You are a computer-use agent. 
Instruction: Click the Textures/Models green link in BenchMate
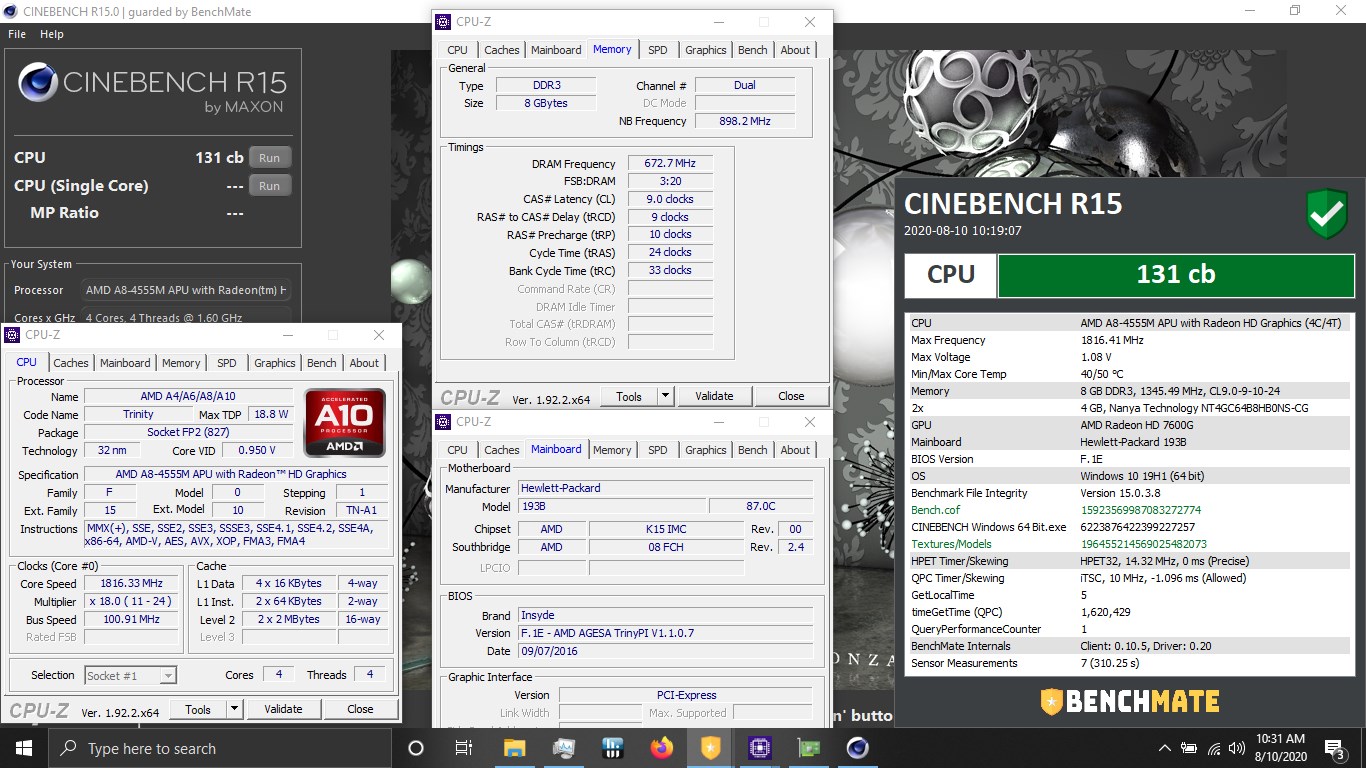(951, 544)
